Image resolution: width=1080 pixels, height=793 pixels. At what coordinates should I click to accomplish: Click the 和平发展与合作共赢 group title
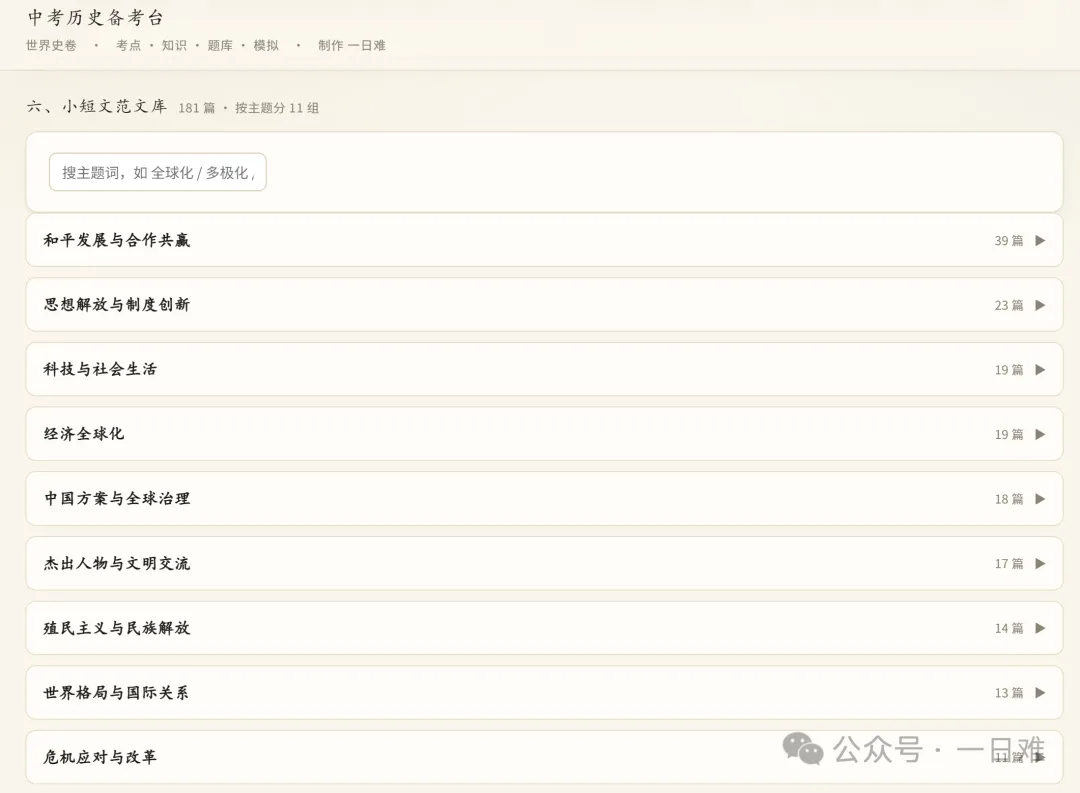tap(116, 240)
